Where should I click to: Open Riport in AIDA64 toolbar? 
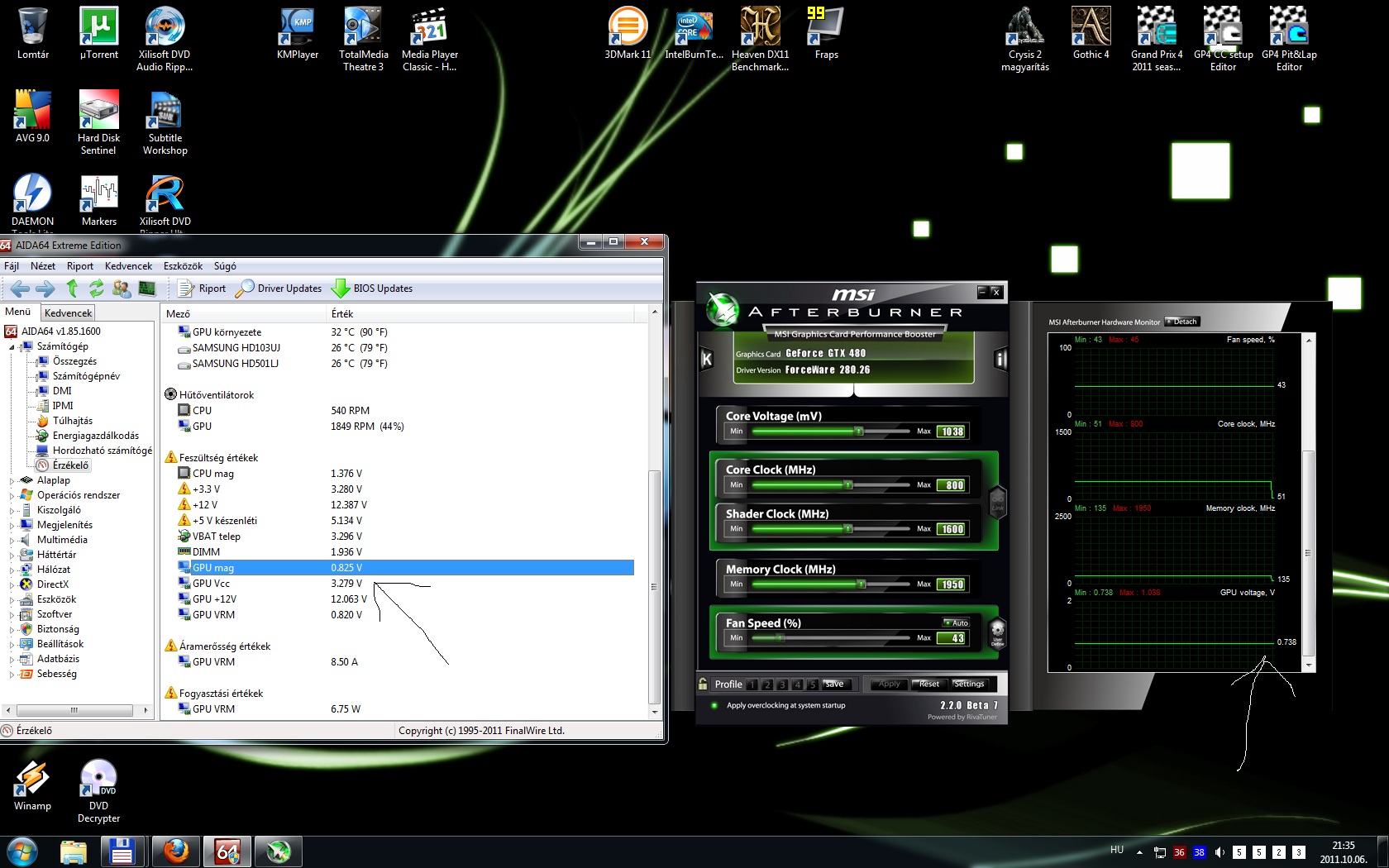[202, 289]
